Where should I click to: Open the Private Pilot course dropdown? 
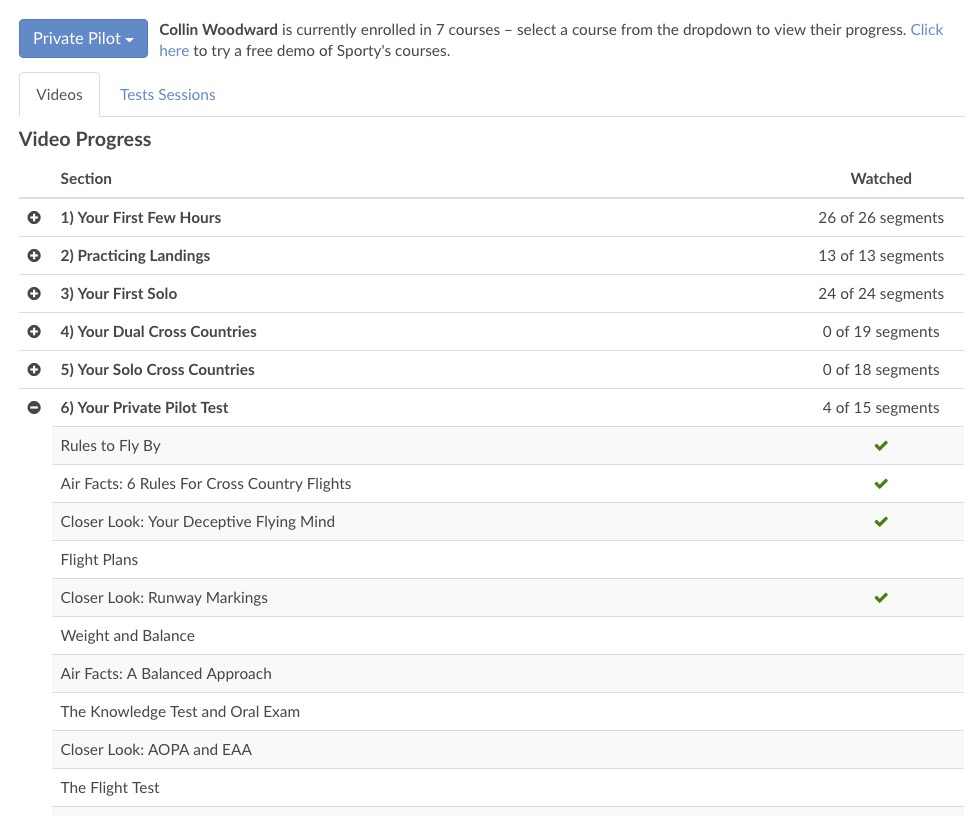pos(83,39)
